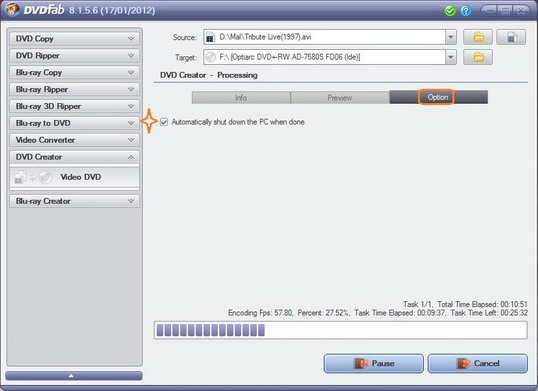Click the Encoding Fps status text
This screenshot has width=538, height=391.
pyautogui.click(x=261, y=313)
